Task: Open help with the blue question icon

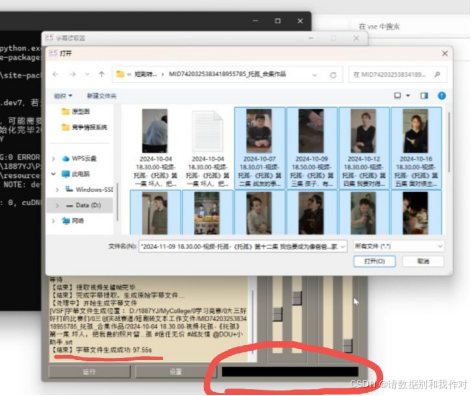Action: tap(442, 96)
